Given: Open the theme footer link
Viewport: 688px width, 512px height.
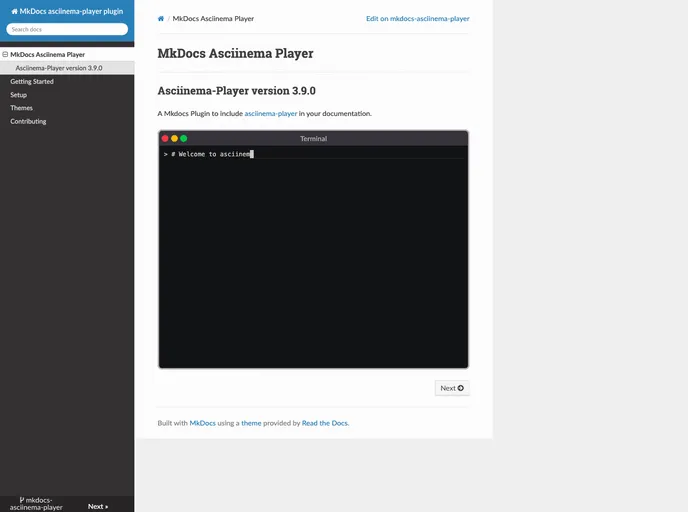Looking at the screenshot, I should (251, 423).
